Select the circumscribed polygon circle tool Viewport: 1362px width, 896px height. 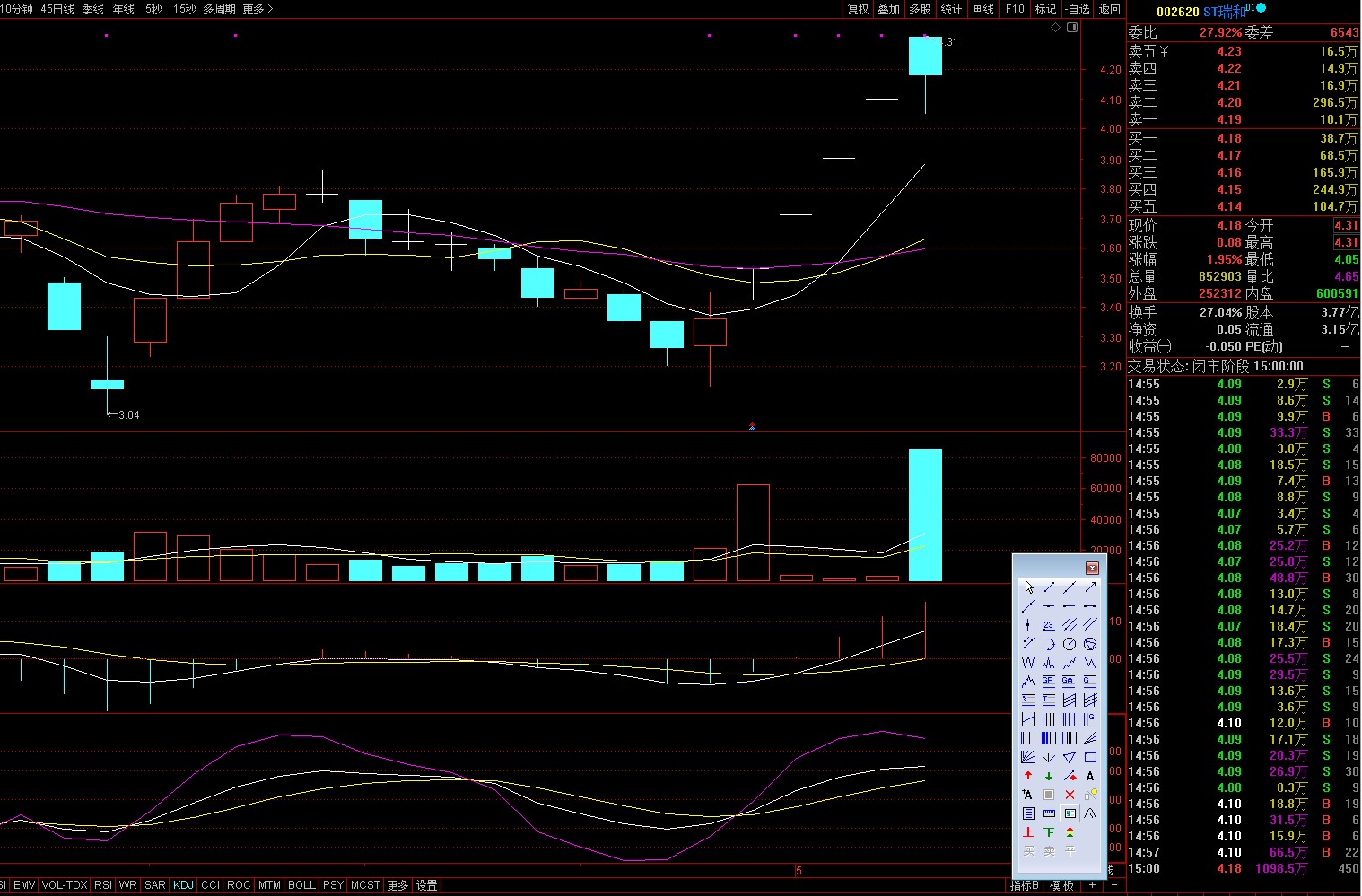pos(1090,644)
